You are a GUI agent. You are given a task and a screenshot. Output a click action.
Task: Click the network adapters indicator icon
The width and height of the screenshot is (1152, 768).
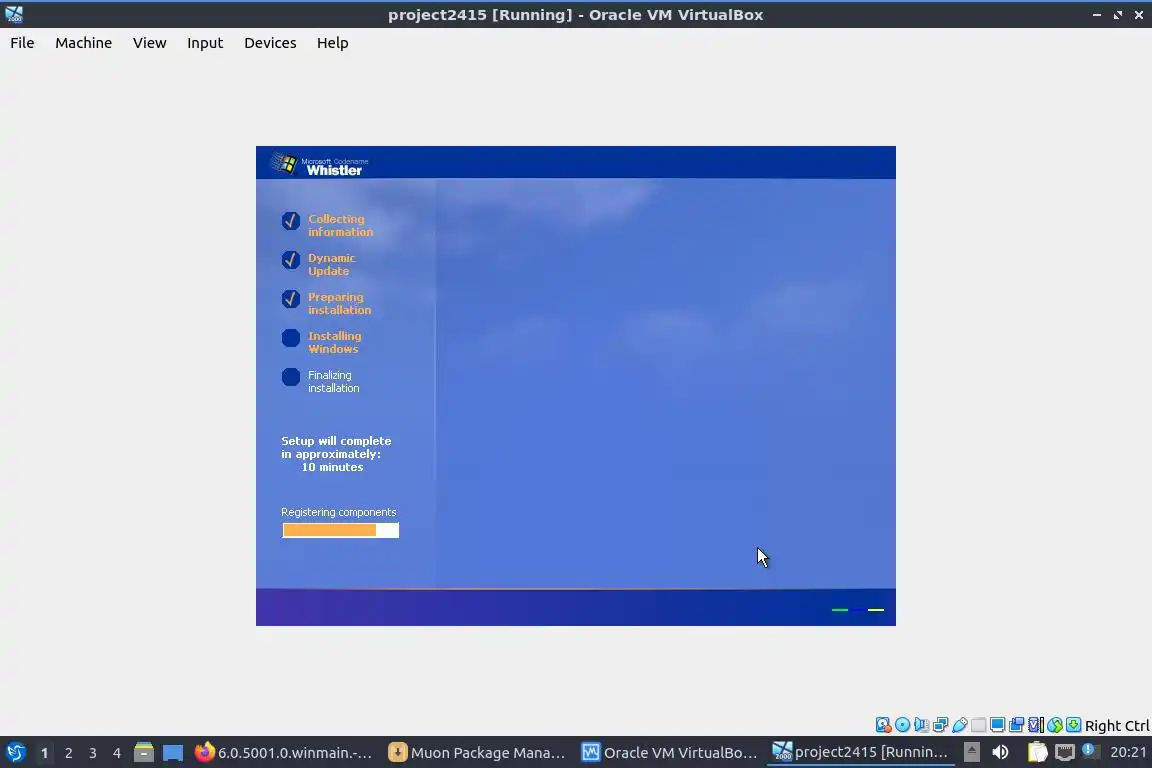click(940, 725)
